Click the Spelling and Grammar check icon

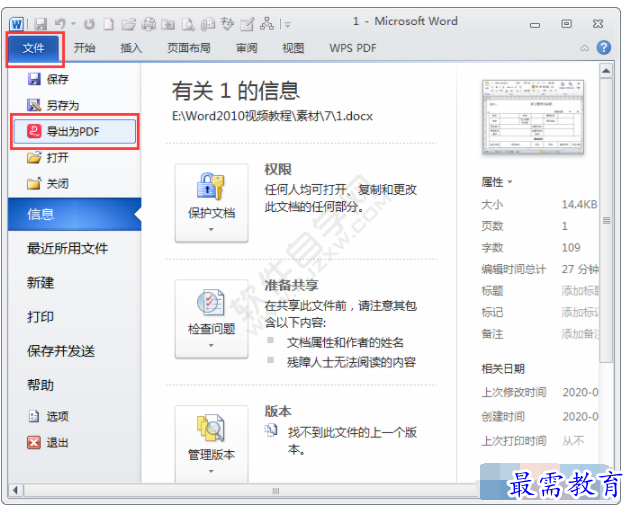(x=227, y=24)
